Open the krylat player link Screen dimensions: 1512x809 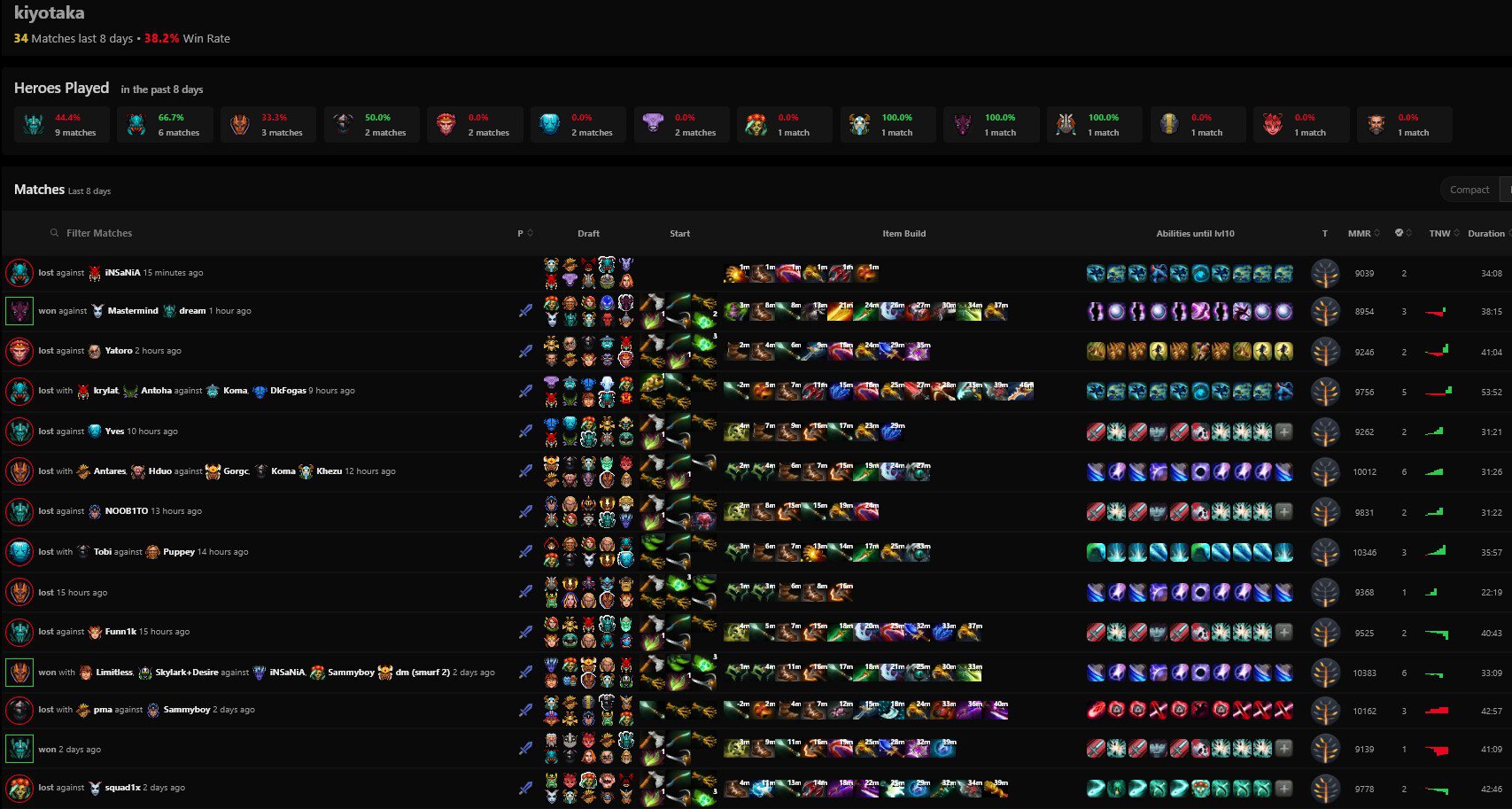106,391
